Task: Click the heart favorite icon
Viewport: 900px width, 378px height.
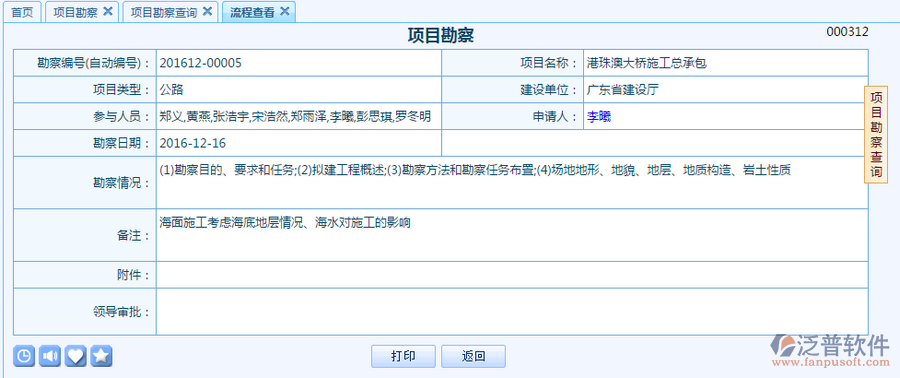Action: (75, 356)
